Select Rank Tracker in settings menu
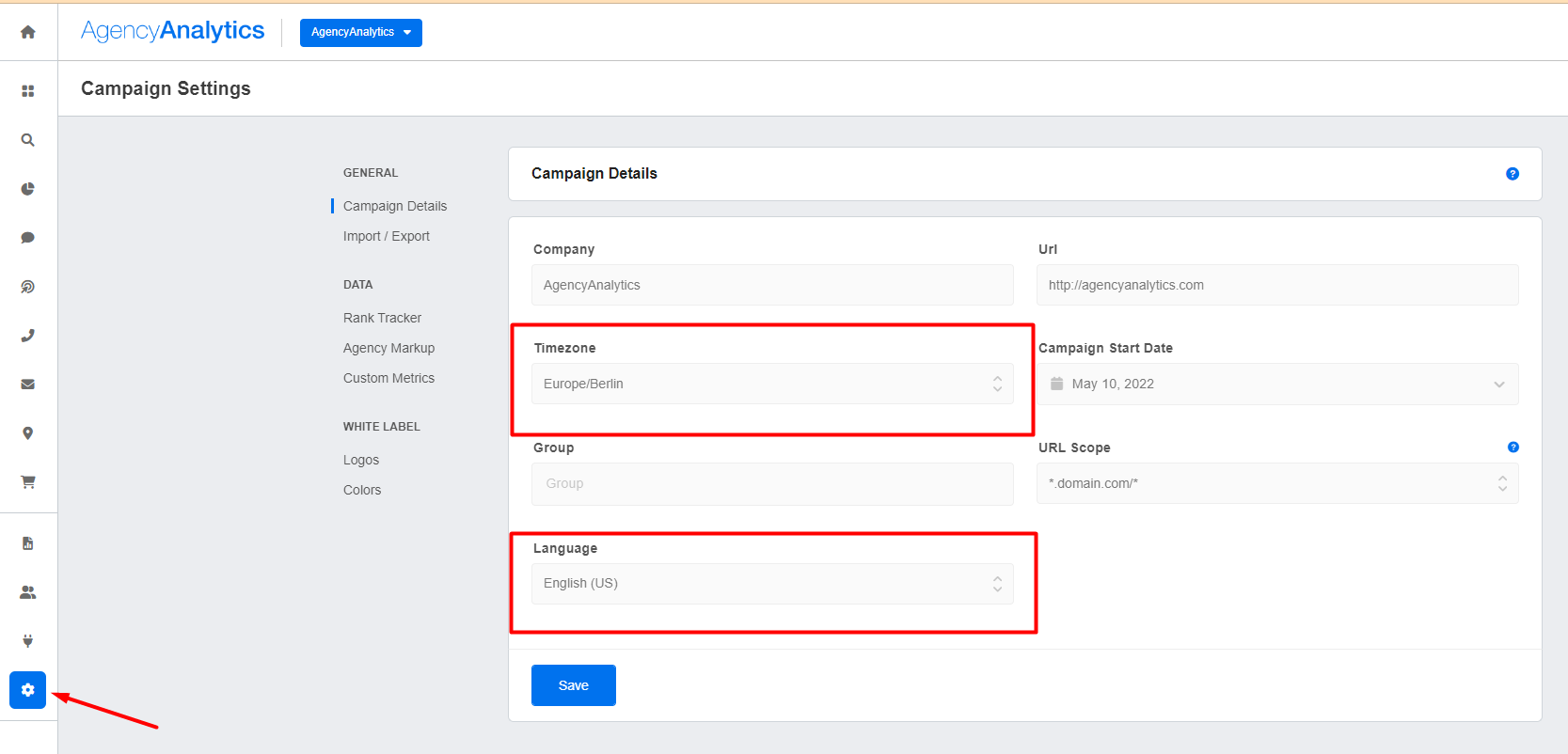 click(382, 318)
